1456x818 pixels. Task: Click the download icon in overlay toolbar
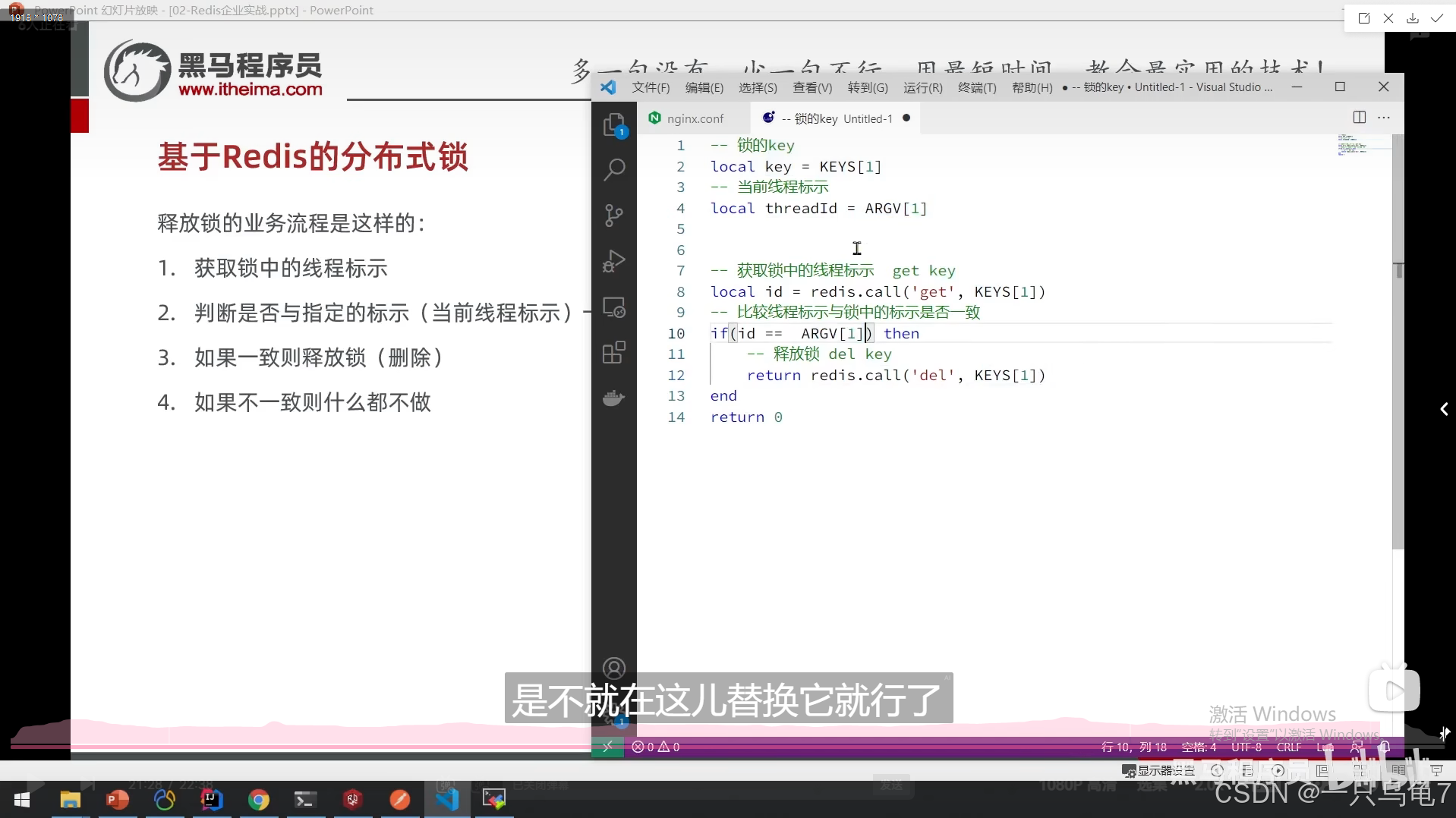pyautogui.click(x=1412, y=18)
